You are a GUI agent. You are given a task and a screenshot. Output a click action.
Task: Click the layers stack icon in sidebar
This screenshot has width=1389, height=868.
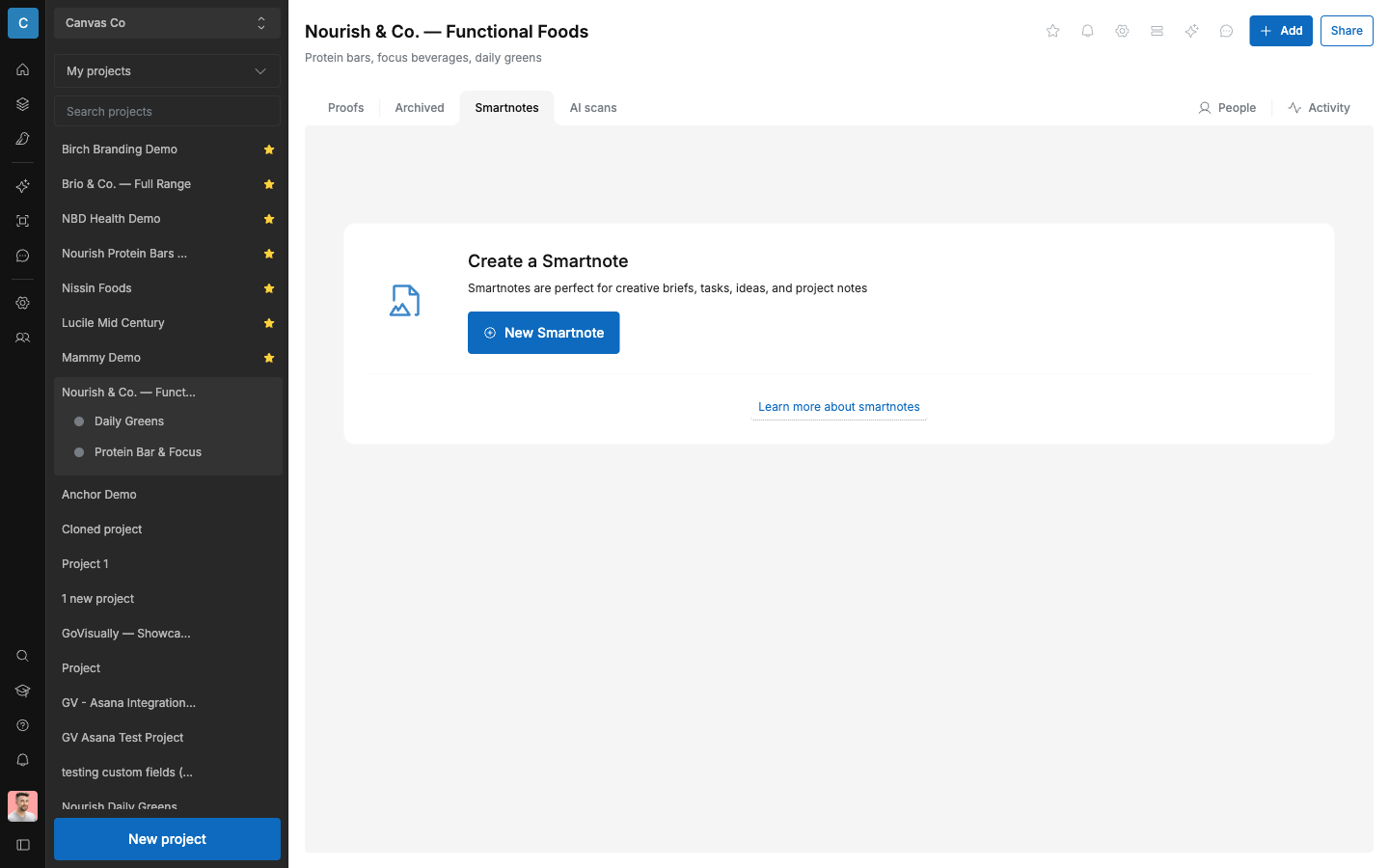click(22, 104)
